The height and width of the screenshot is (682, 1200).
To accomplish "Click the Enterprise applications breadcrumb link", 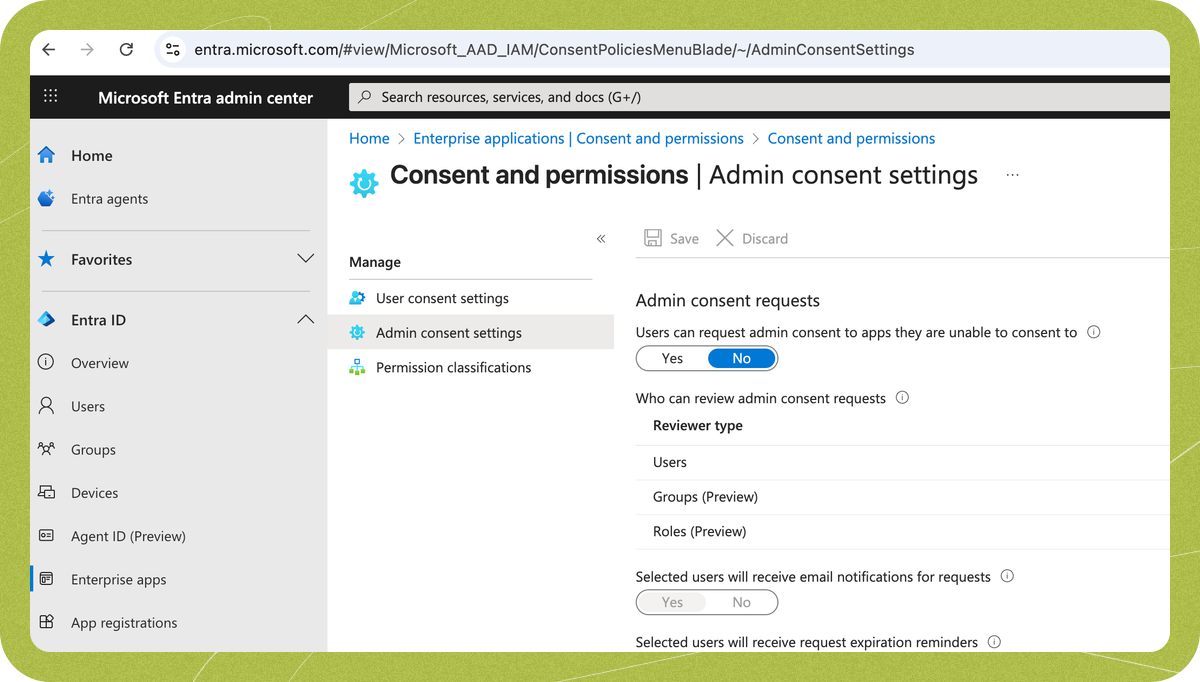I will click(578, 138).
